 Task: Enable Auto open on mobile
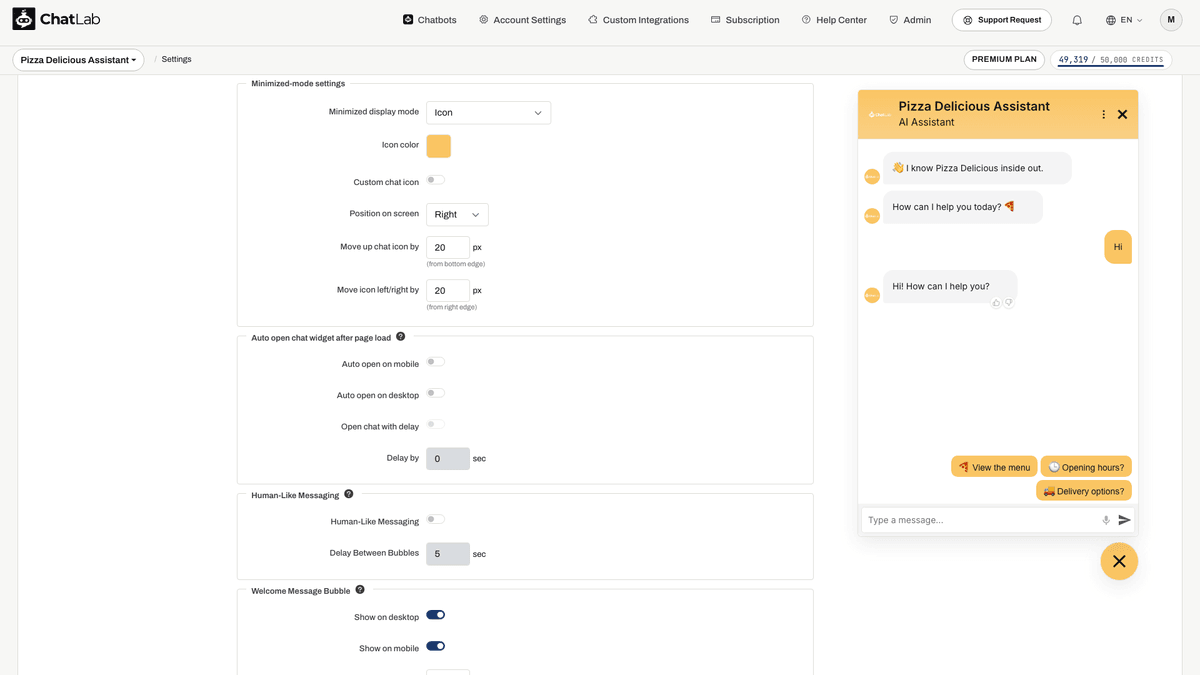click(x=436, y=362)
